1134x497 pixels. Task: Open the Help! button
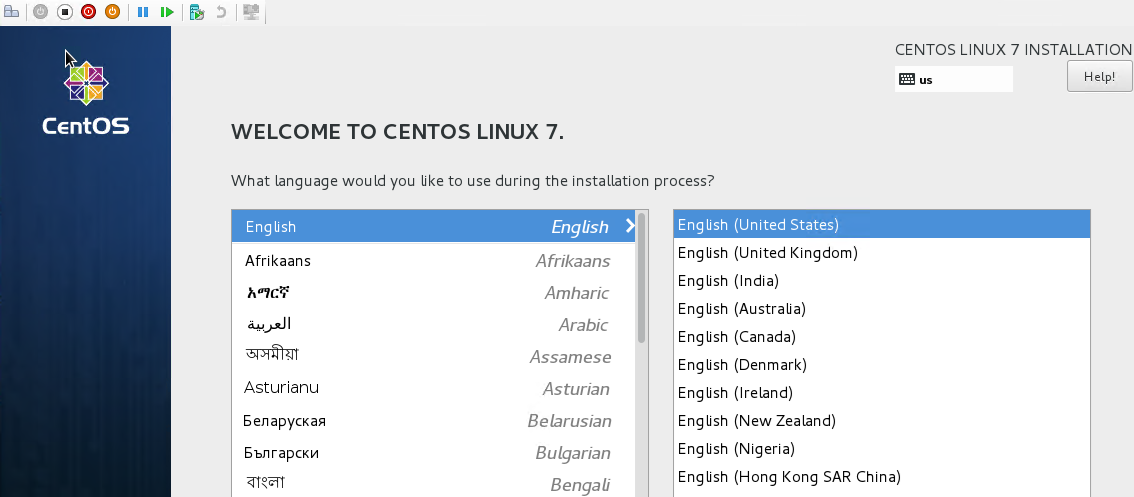1099,76
